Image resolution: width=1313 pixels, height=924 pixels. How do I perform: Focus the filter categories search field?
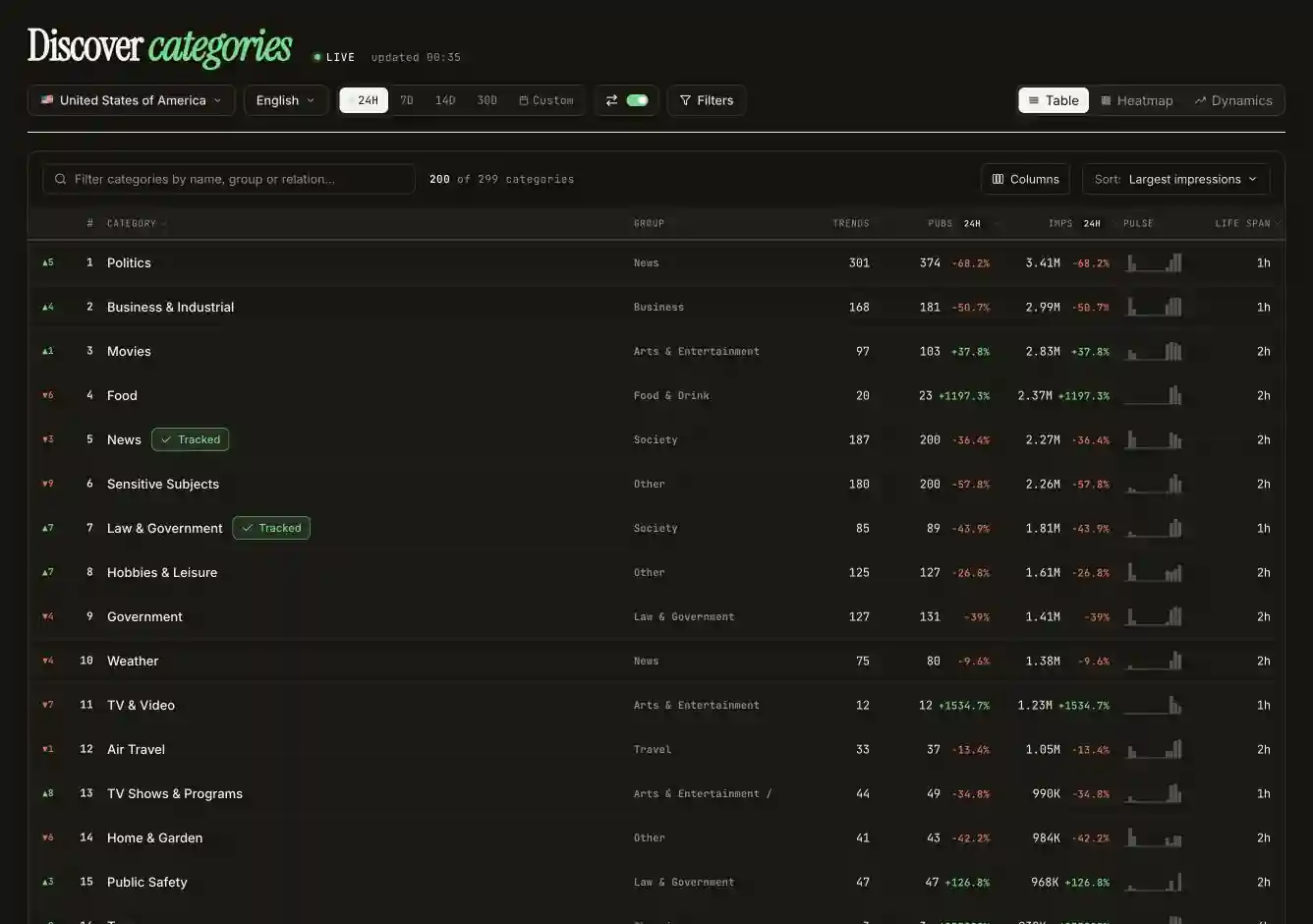[x=229, y=179]
